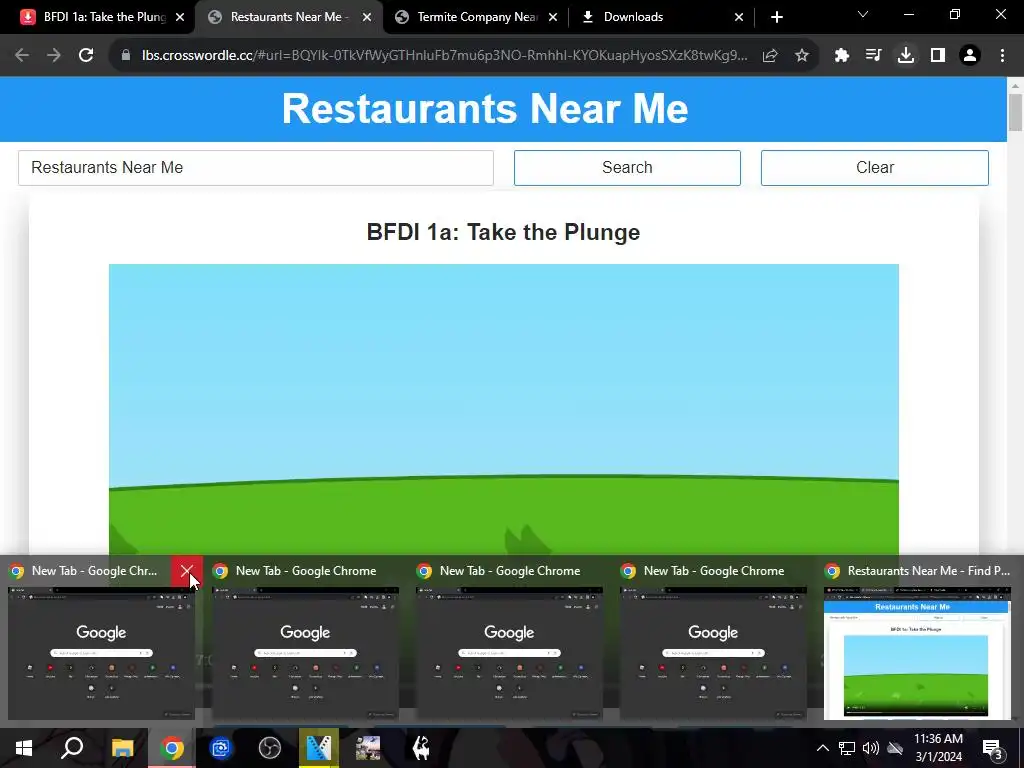Open blue camera app on taskbar

(221, 748)
